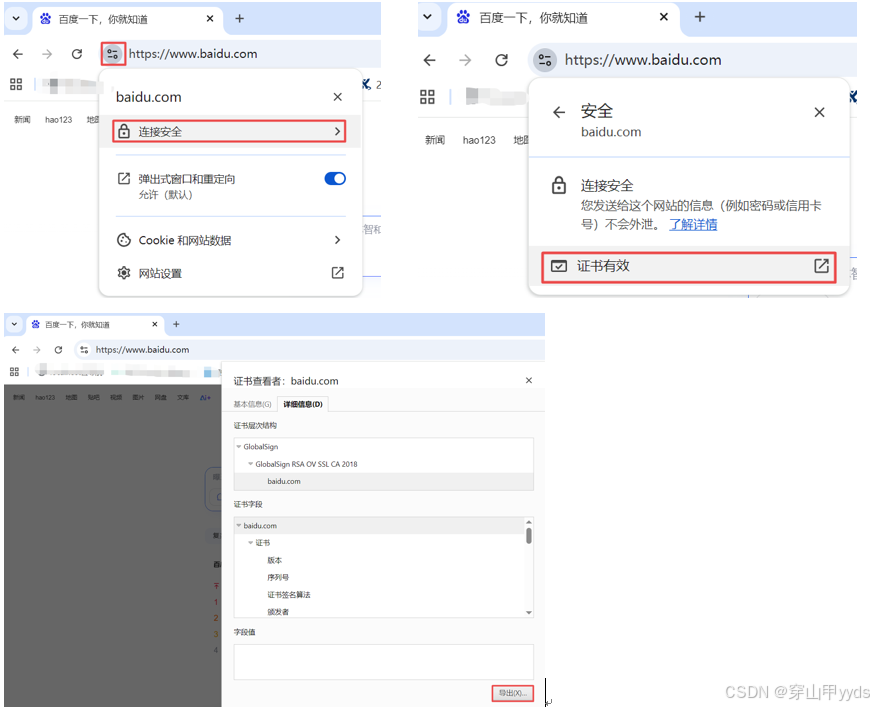
Task: Add a new tab in certificate viewer window
Action: coord(176,324)
